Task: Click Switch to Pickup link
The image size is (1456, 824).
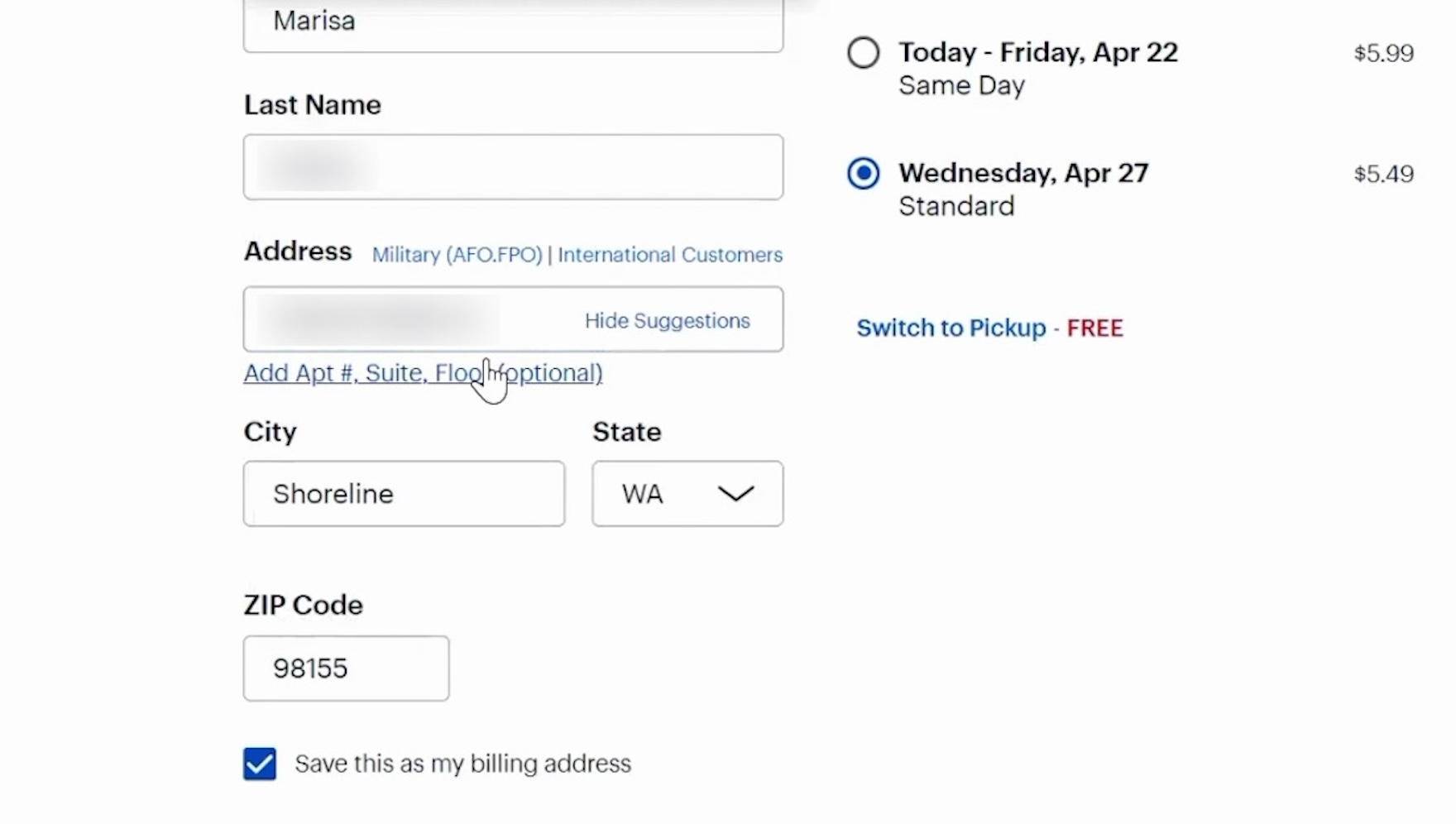Action: pyautogui.click(x=951, y=328)
